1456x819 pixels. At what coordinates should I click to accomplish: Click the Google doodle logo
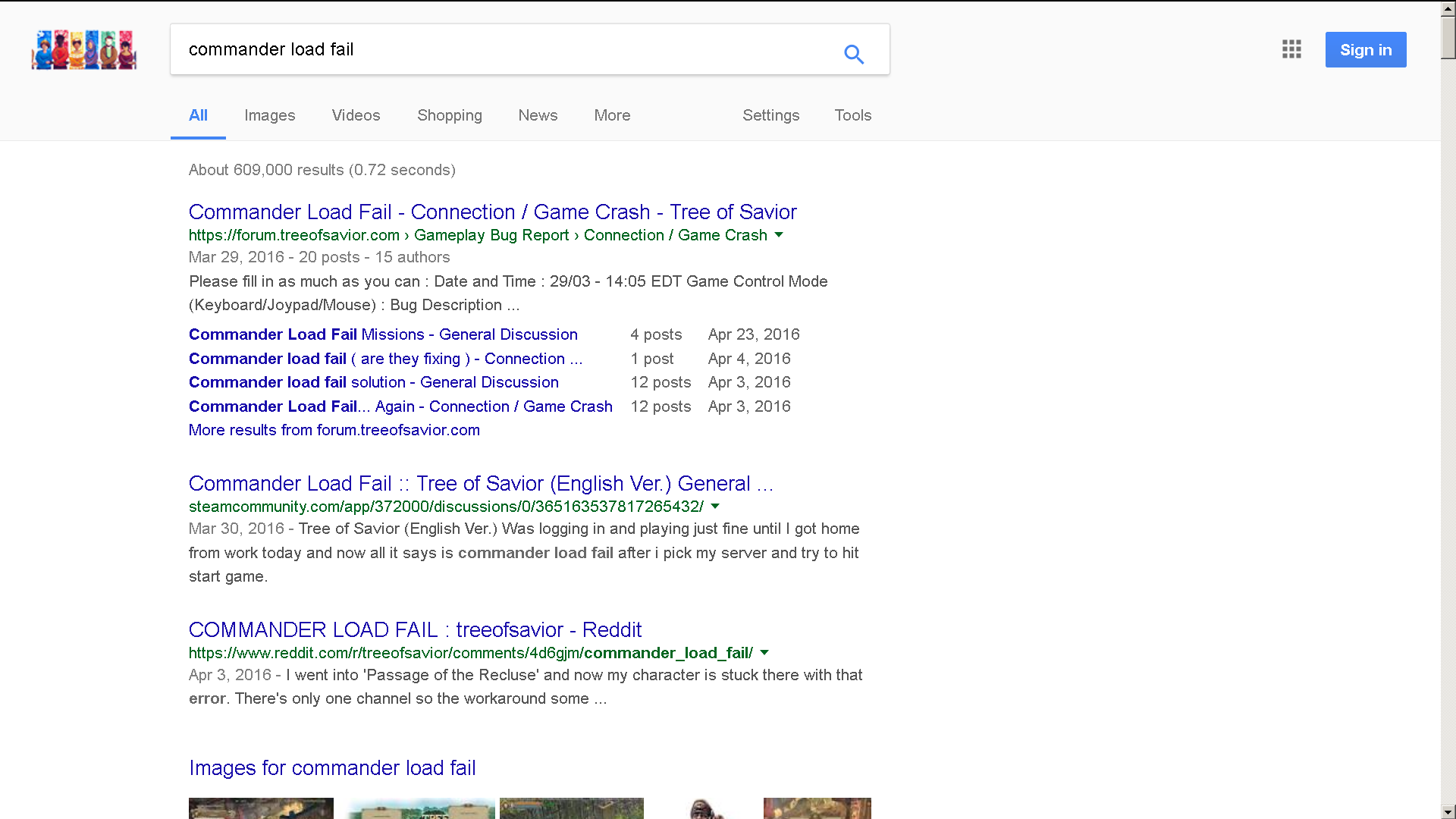tap(83, 50)
